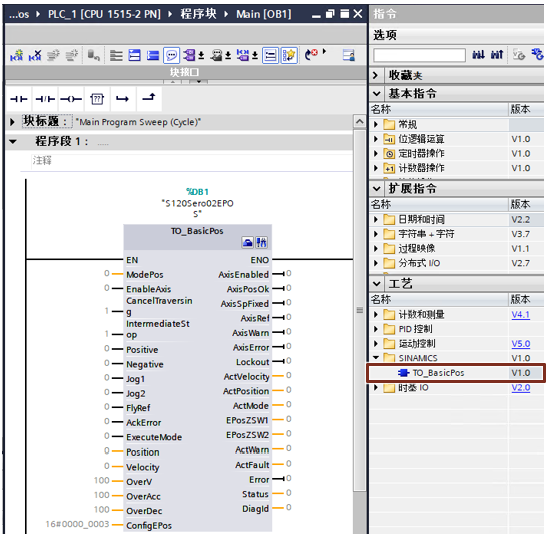Click the go-to-next-error arrow icon
This screenshot has height=543, width=547.
coord(311,55)
